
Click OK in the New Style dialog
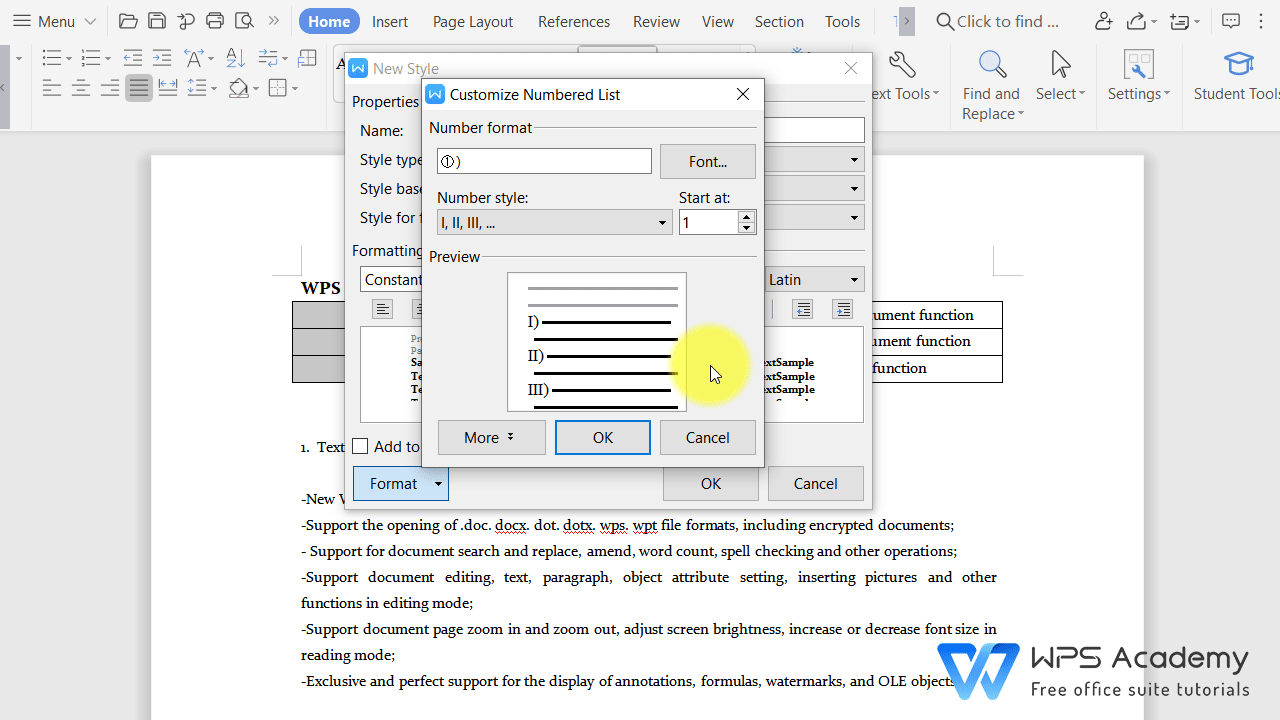(x=711, y=483)
